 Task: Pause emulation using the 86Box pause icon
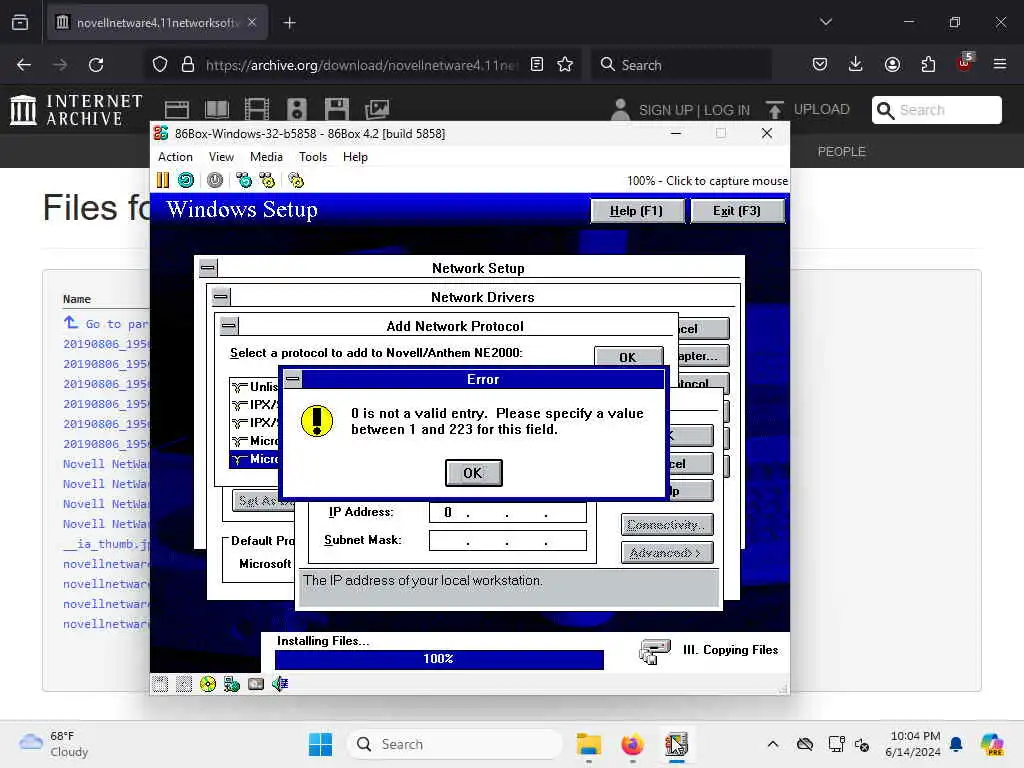point(163,180)
